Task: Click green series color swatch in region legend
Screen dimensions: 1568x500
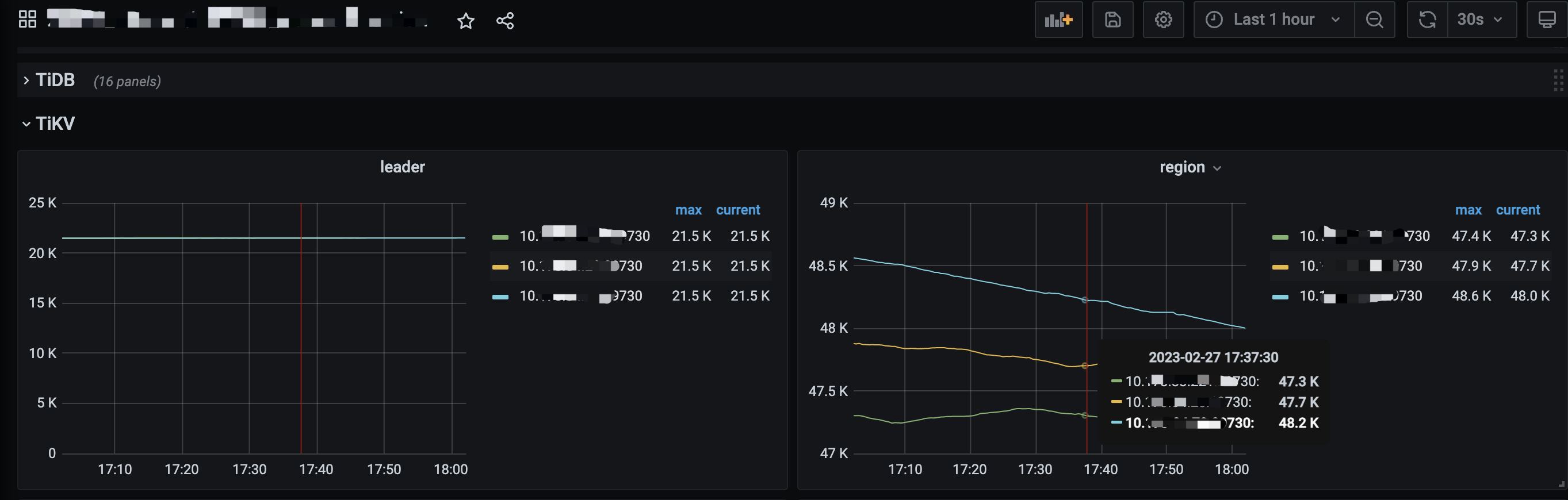Action: coord(1280,237)
